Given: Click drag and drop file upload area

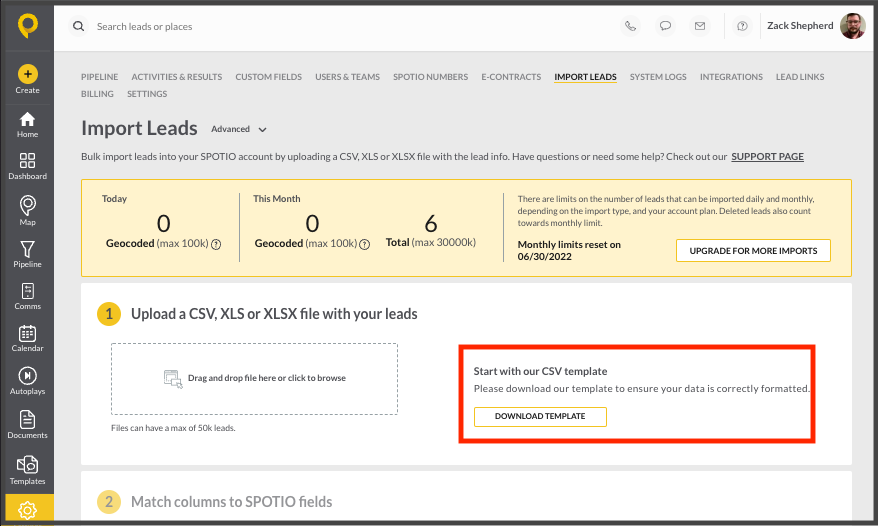Looking at the screenshot, I should 254,379.
